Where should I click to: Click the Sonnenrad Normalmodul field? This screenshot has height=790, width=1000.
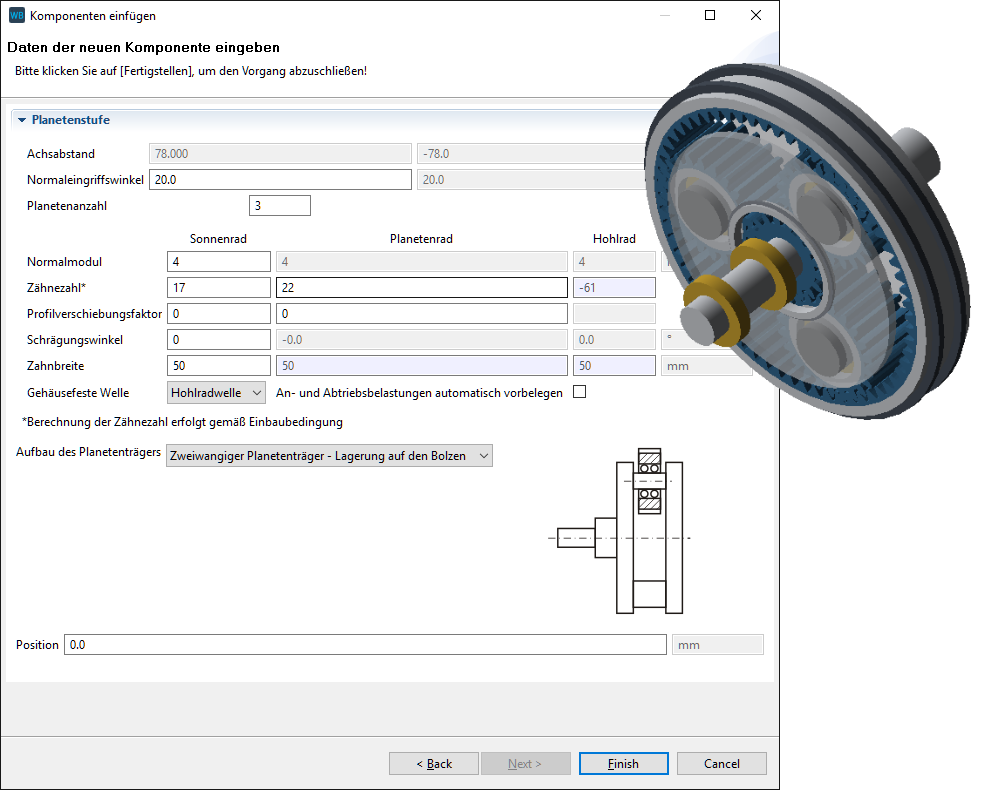click(219, 262)
